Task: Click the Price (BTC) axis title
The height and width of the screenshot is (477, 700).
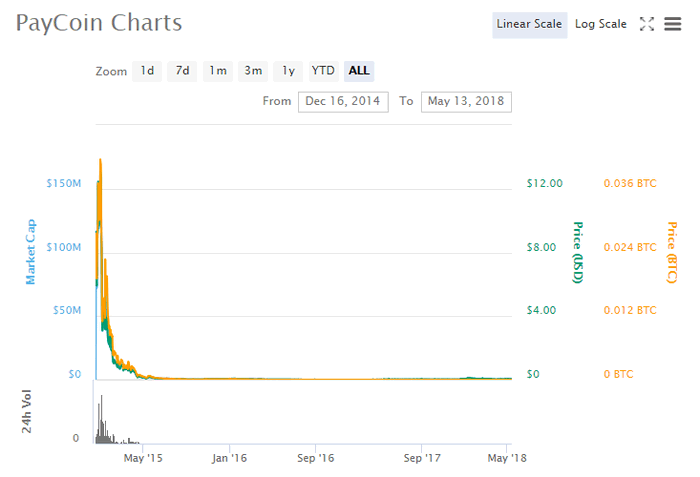Action: pyautogui.click(x=672, y=252)
